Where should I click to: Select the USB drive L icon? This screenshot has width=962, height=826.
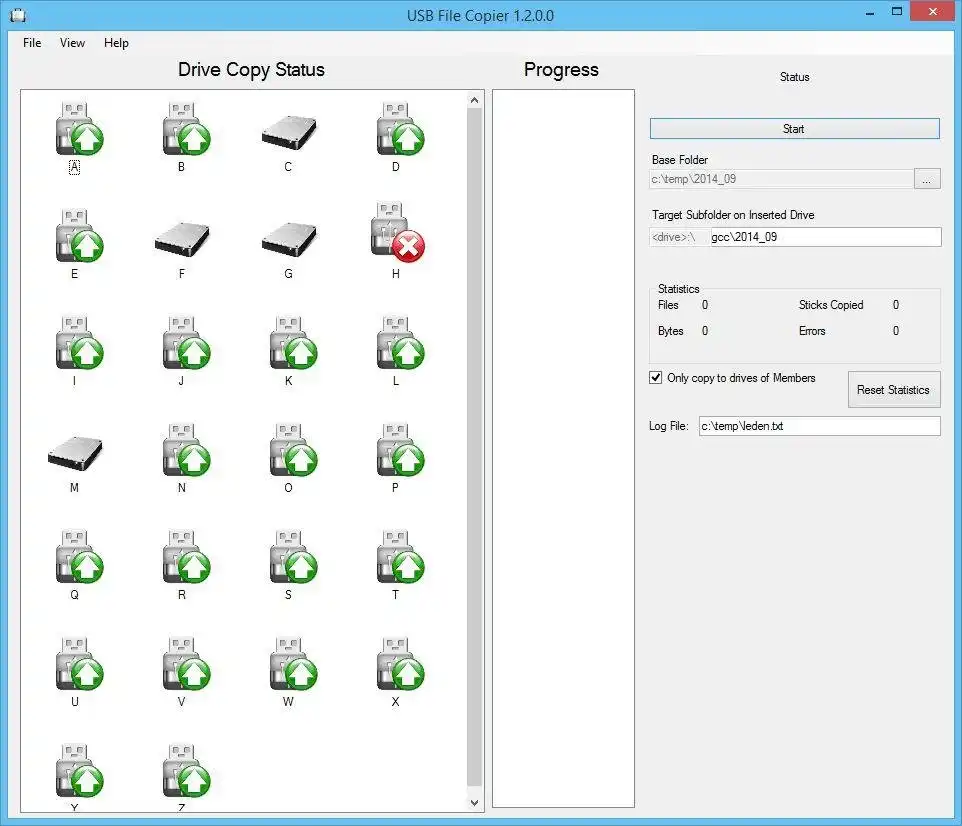[x=401, y=342]
